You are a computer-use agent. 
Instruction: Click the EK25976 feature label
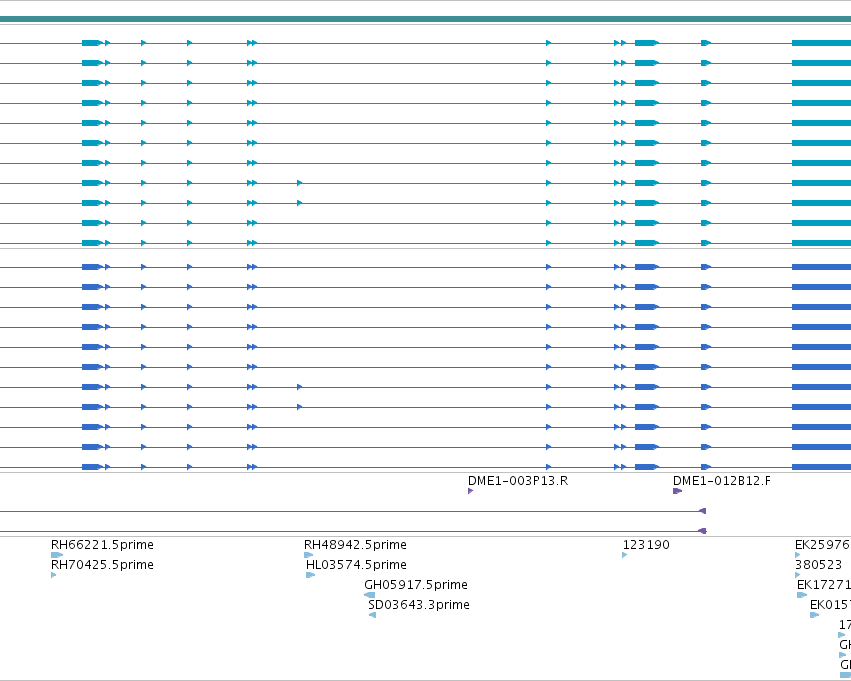(823, 545)
